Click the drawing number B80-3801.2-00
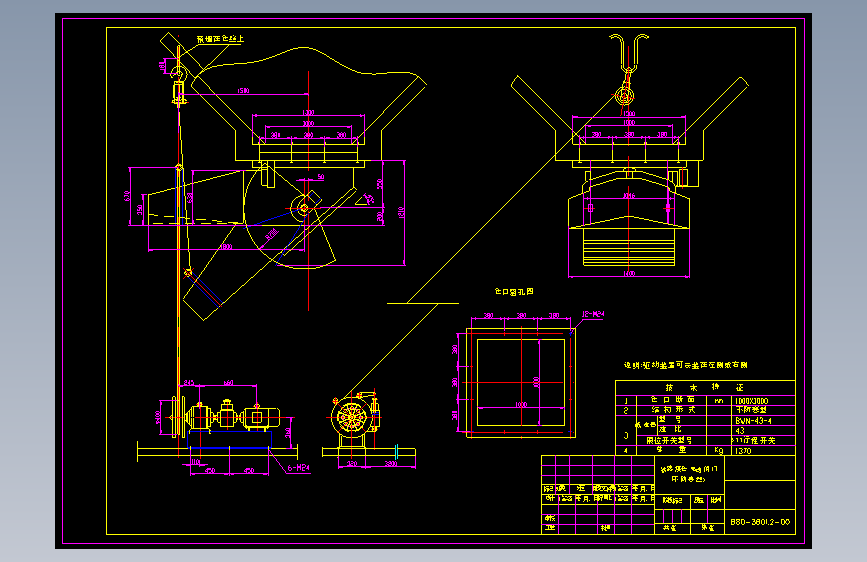This screenshot has width=867, height=562. click(760, 522)
